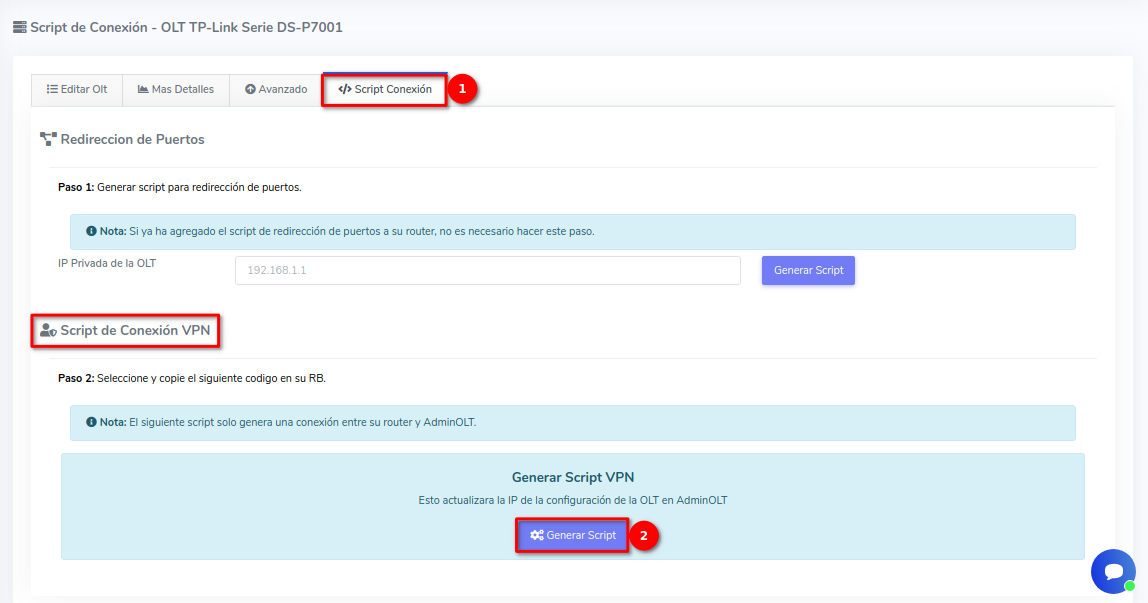Click the network icon beside Redireccion de Puertos

(48, 139)
